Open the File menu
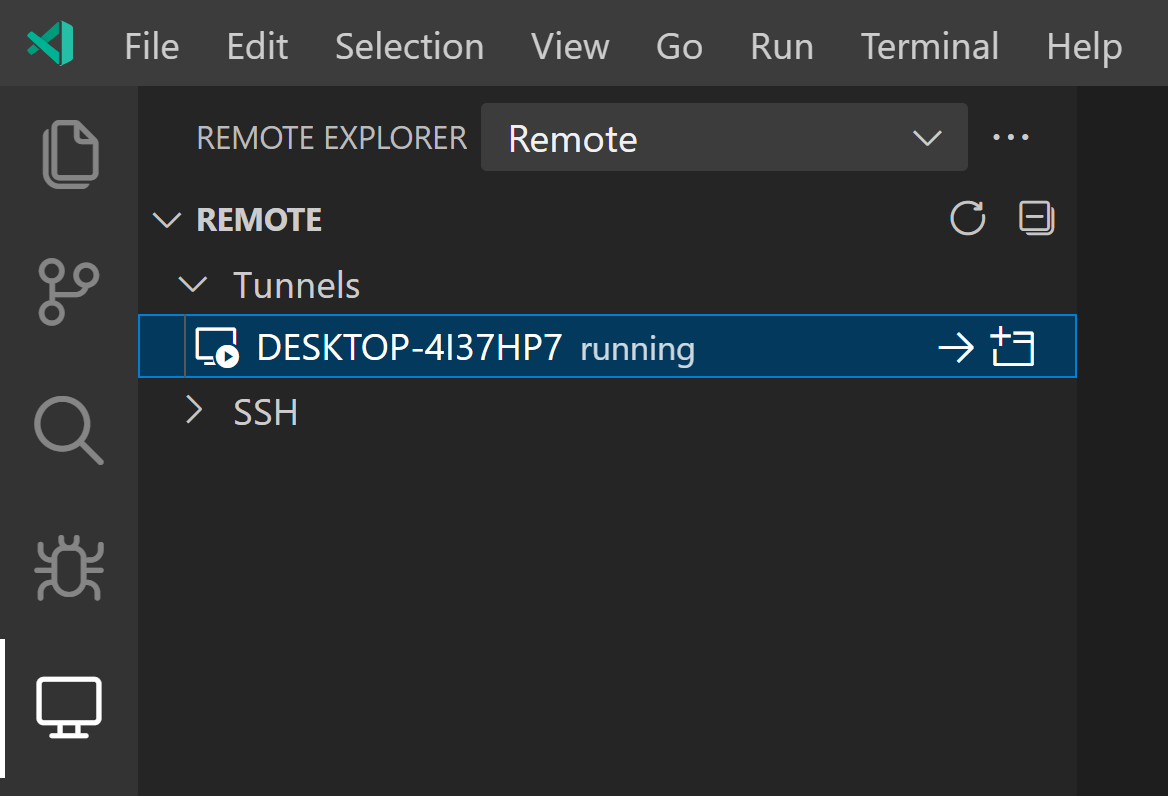The image size is (1168, 796). 151,46
